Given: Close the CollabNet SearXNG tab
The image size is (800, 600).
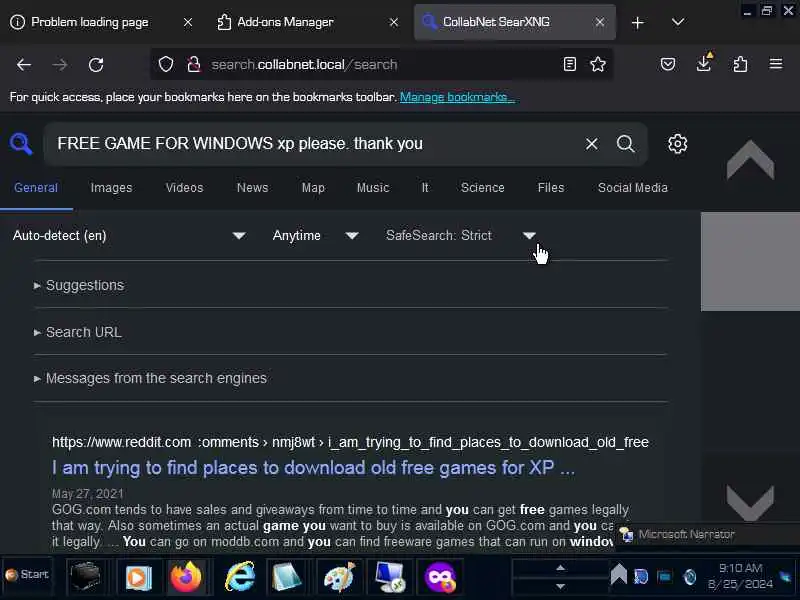Looking at the screenshot, I should (x=600, y=22).
